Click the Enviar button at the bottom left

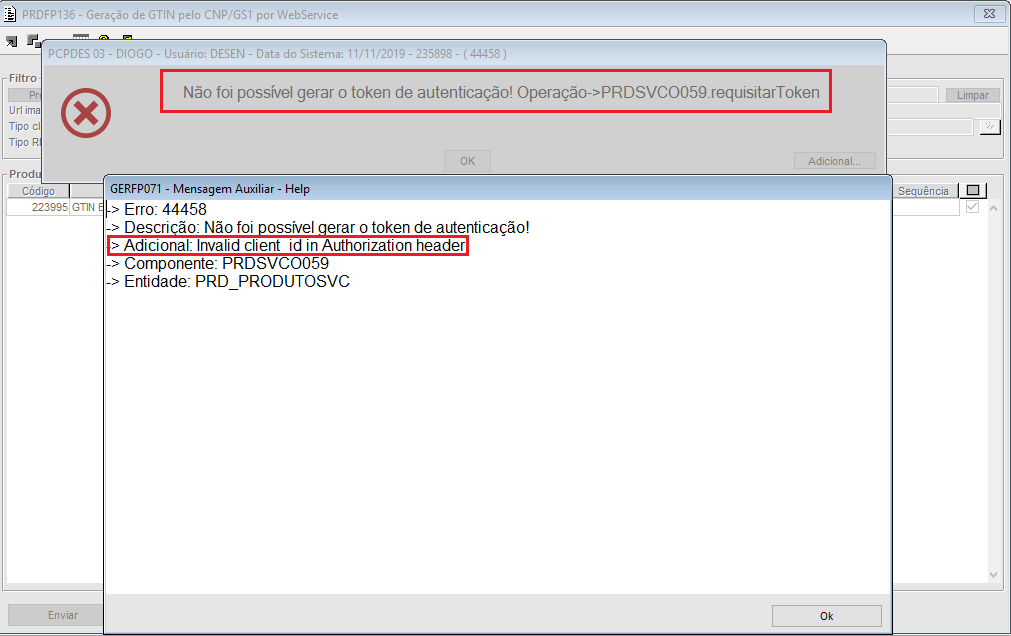click(55, 615)
